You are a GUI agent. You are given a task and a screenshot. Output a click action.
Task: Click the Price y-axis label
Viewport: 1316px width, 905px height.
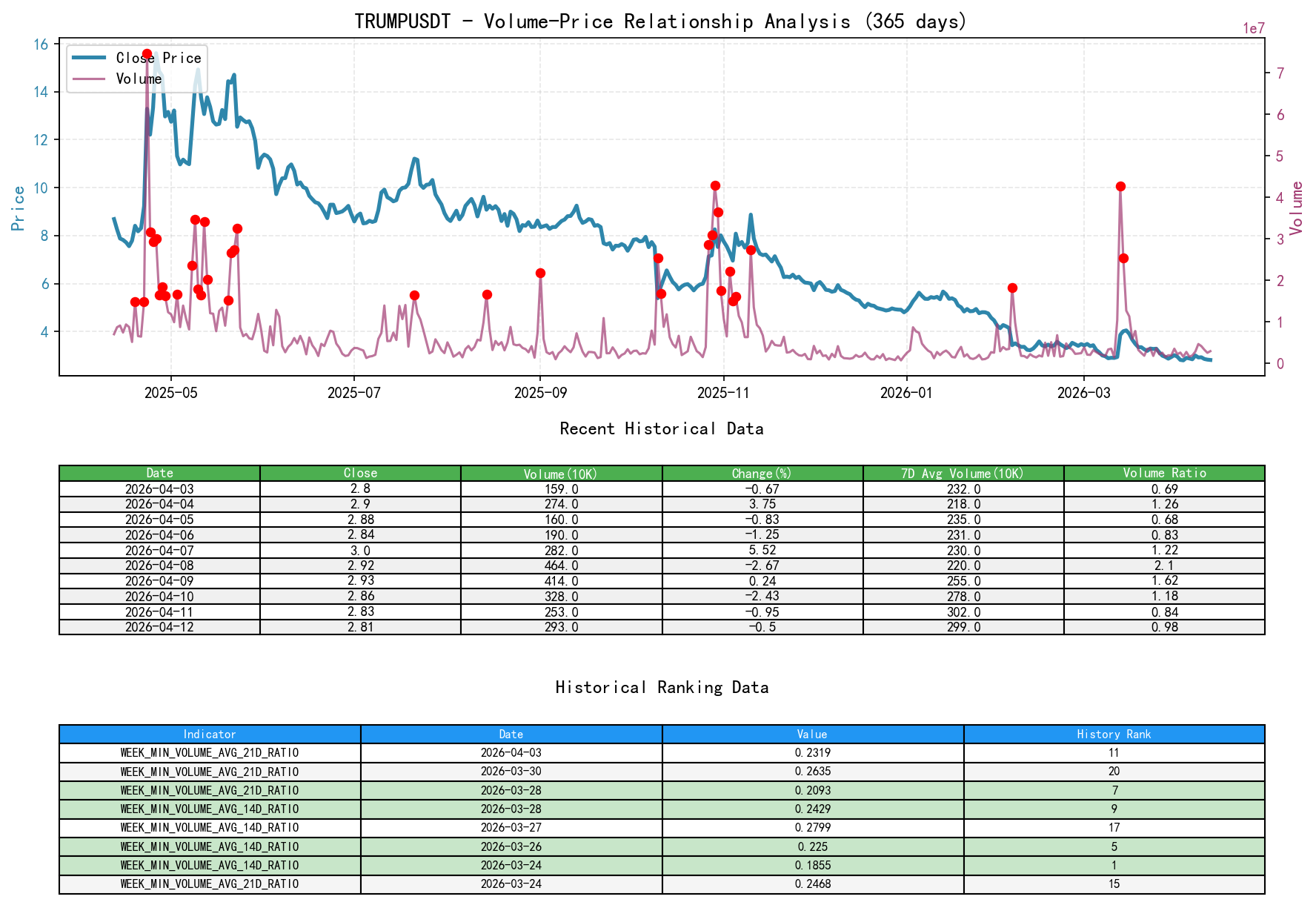pos(19,208)
